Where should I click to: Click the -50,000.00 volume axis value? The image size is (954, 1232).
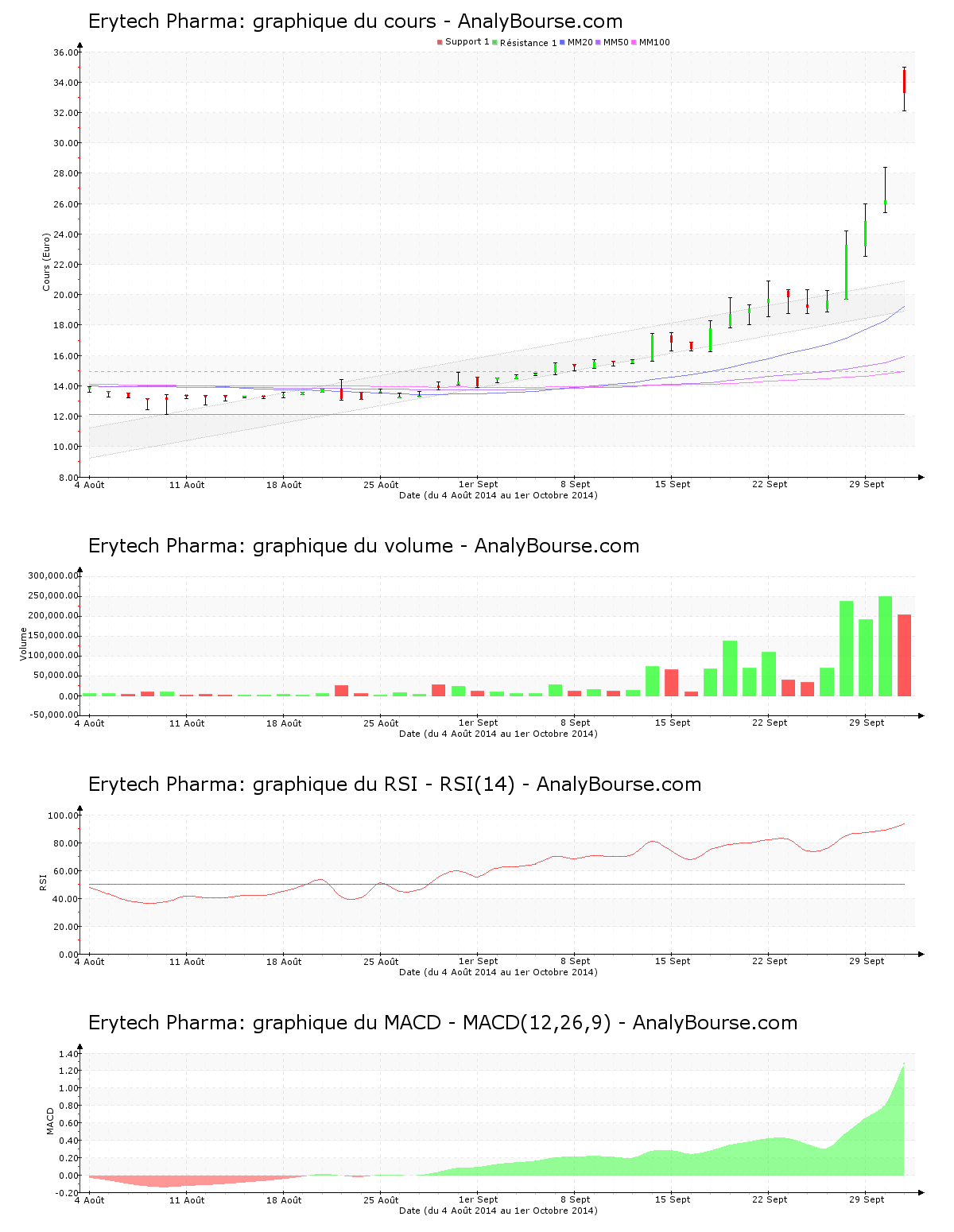[x=52, y=715]
